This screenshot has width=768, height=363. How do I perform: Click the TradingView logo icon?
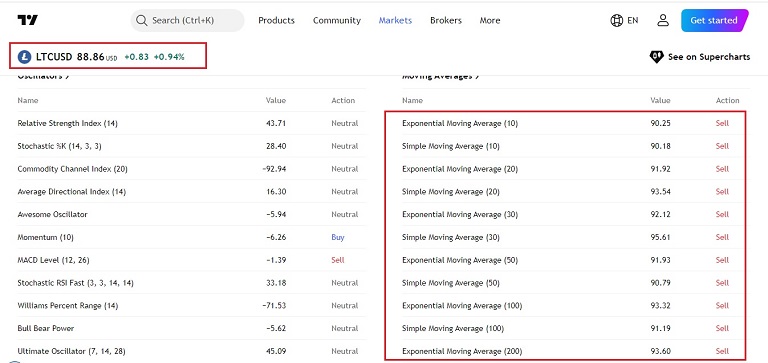point(27,20)
